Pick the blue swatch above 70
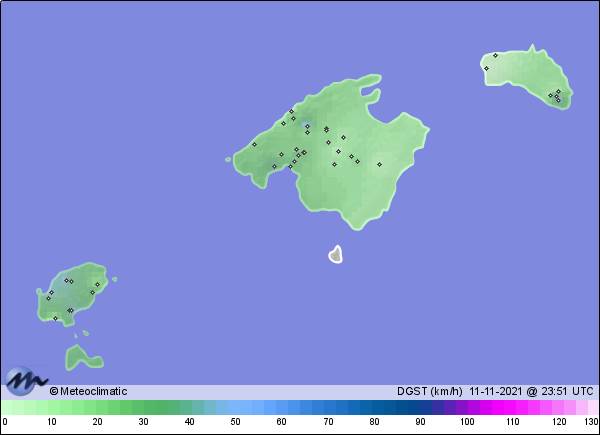This screenshot has width=600, height=435. point(328,407)
